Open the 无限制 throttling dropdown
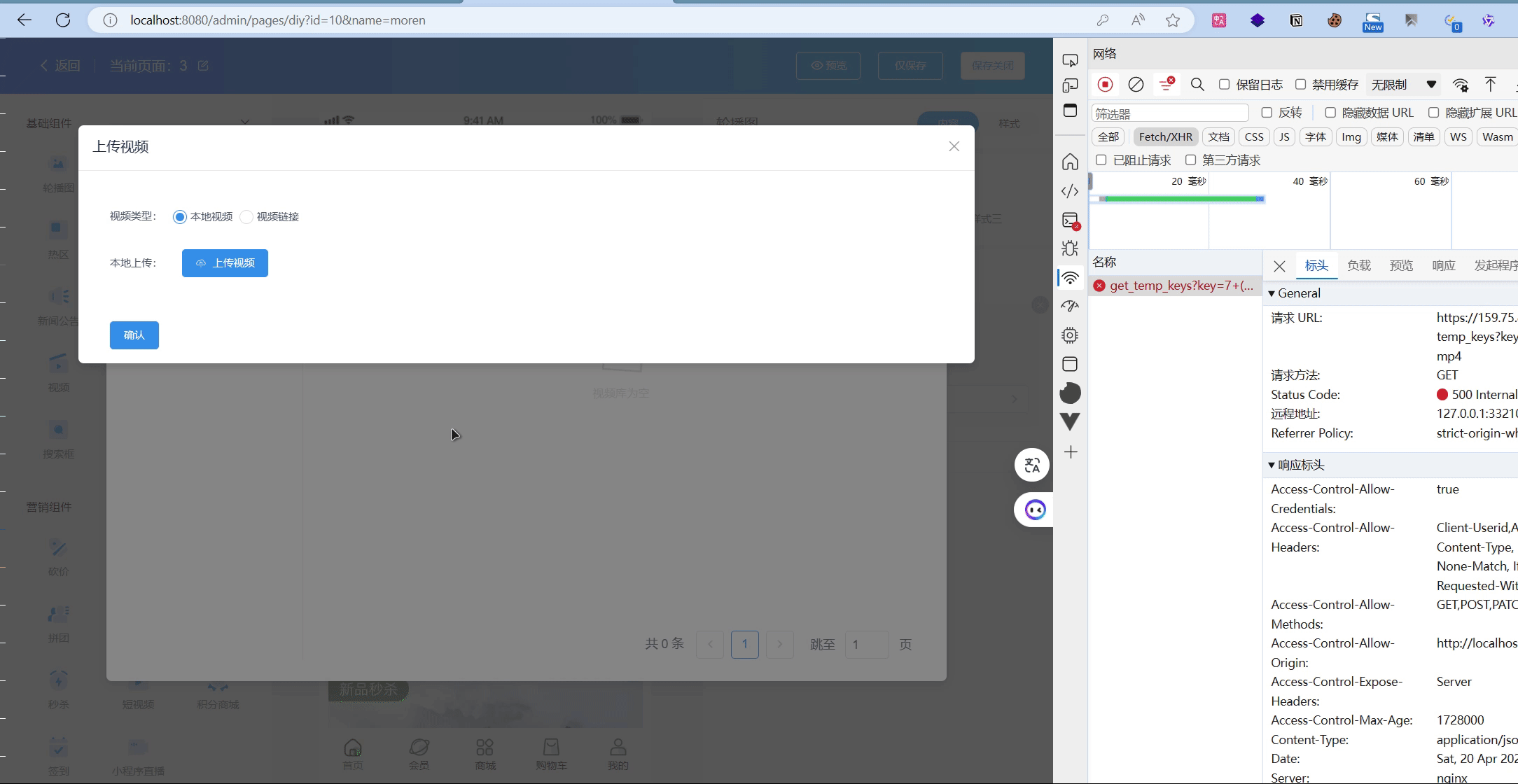Image resolution: width=1518 pixels, height=784 pixels. (x=1401, y=84)
